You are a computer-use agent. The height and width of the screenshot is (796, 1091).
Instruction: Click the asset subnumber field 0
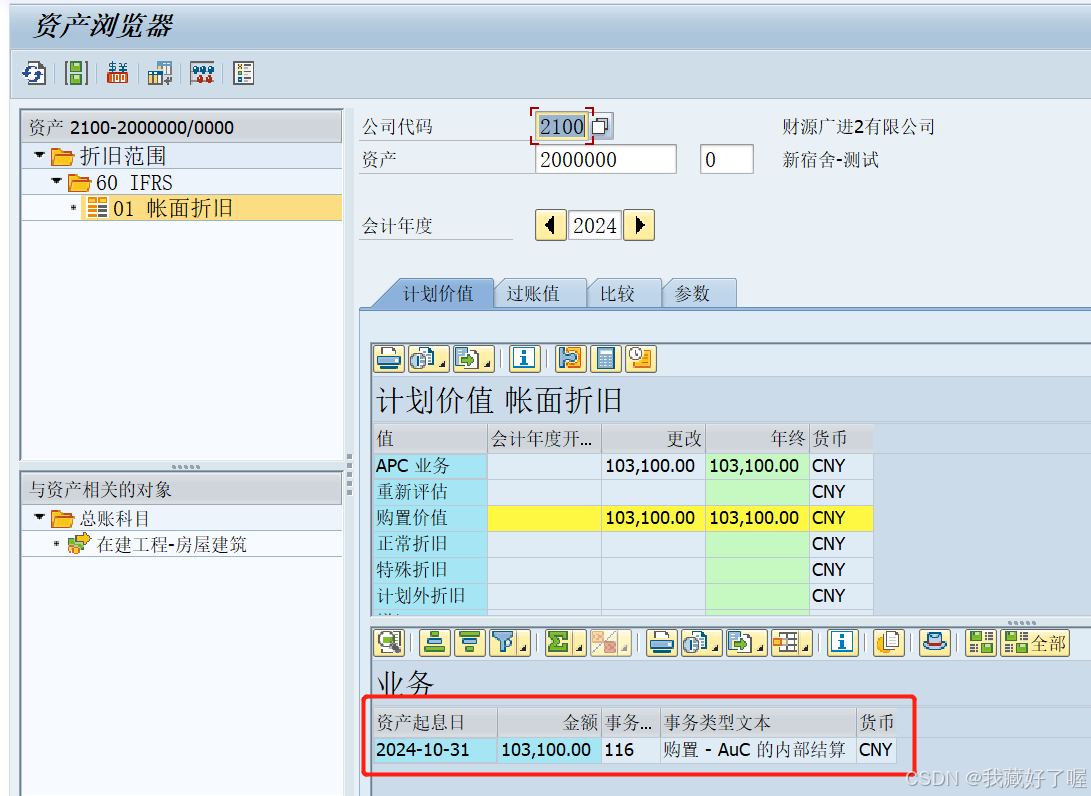point(726,159)
